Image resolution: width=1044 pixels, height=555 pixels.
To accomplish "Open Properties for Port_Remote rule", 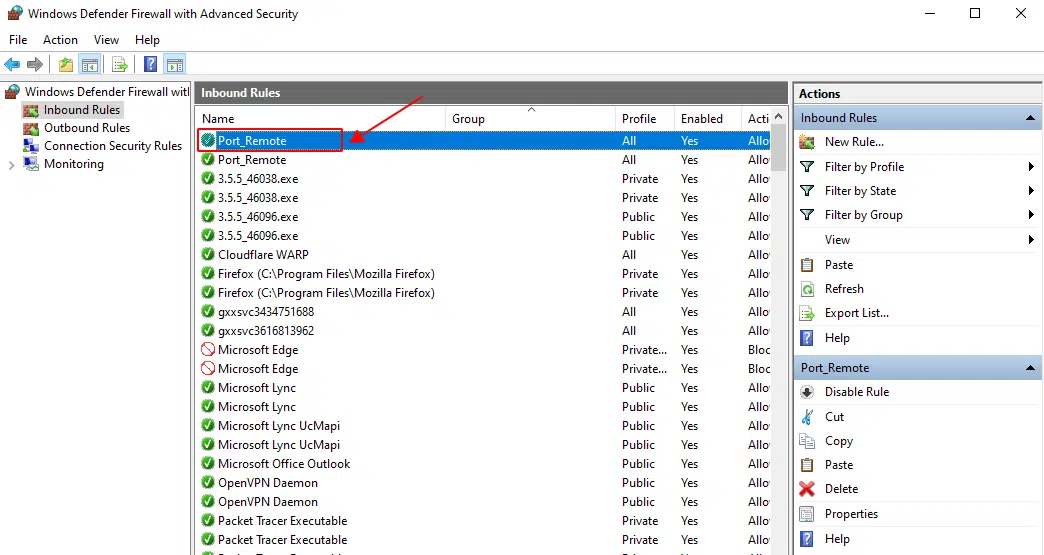I will click(x=851, y=514).
